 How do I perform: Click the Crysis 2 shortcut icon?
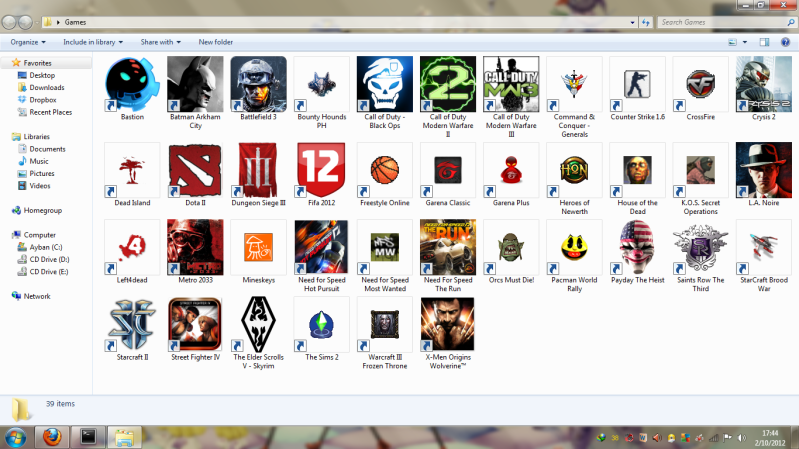tap(764, 85)
